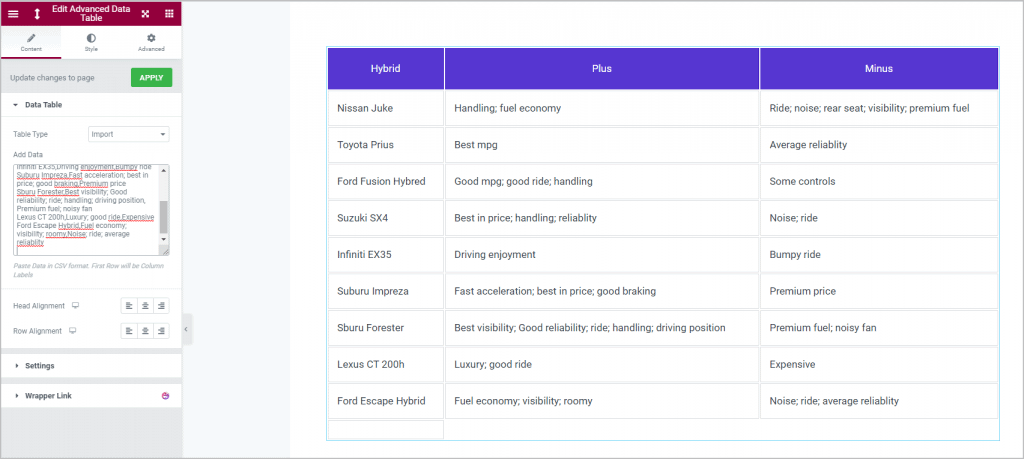Click the expand arrows icon in header

point(146,14)
